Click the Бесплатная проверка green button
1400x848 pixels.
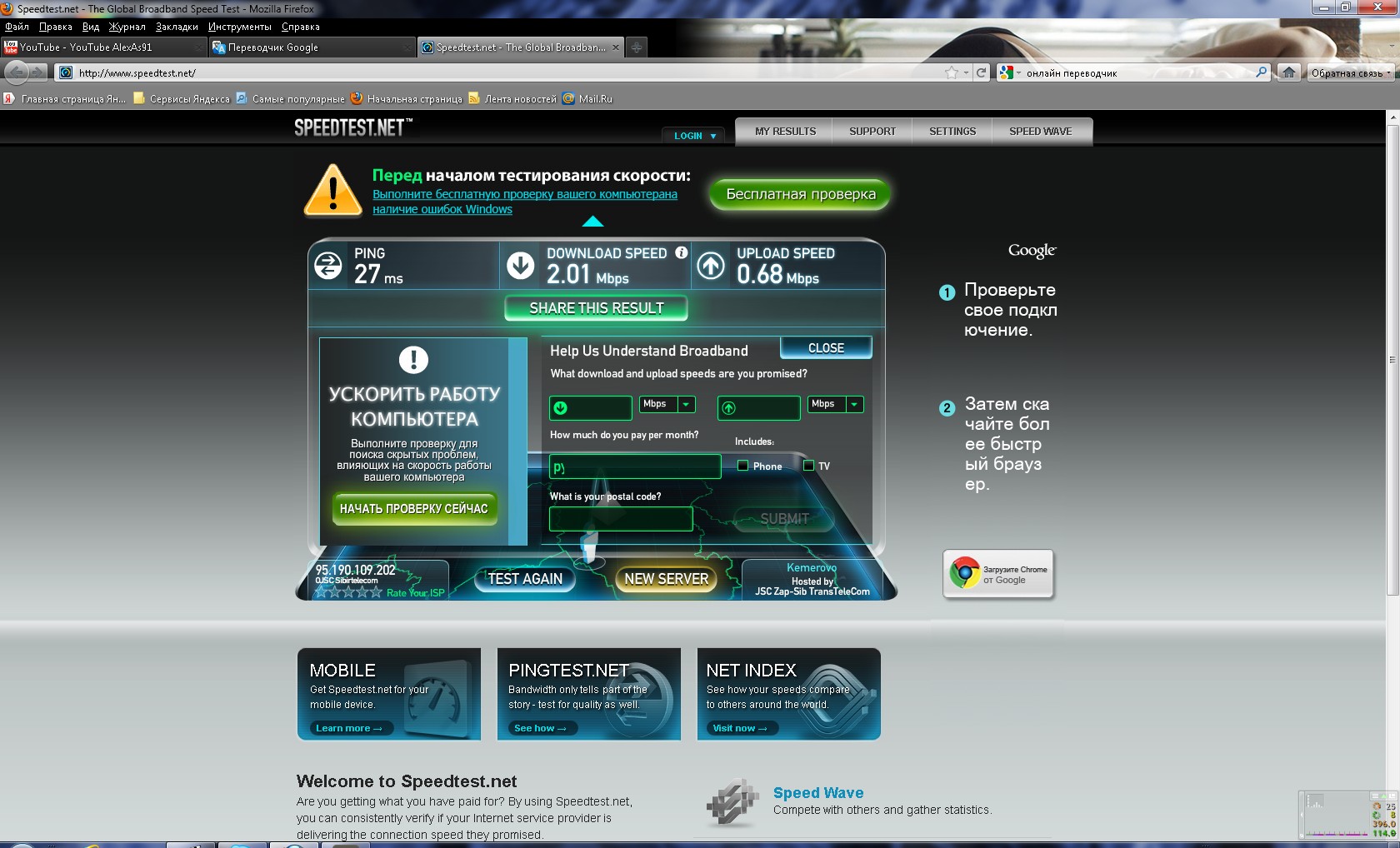point(801,194)
